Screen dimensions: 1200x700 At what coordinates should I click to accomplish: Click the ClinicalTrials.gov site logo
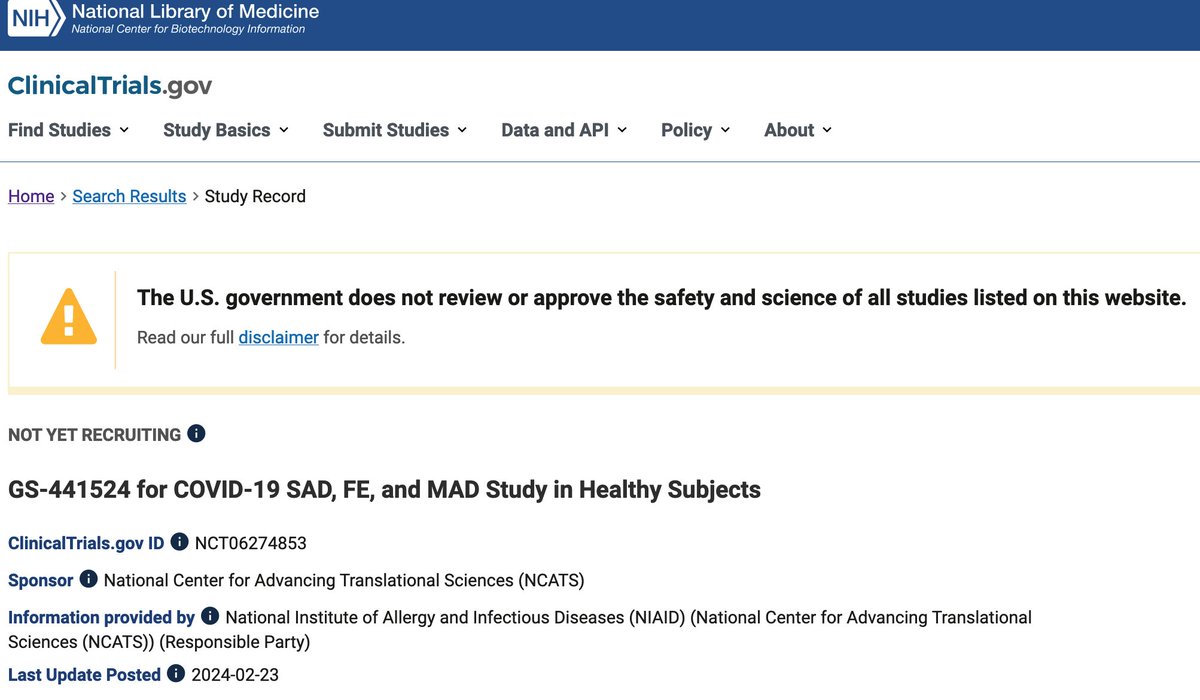(110, 86)
